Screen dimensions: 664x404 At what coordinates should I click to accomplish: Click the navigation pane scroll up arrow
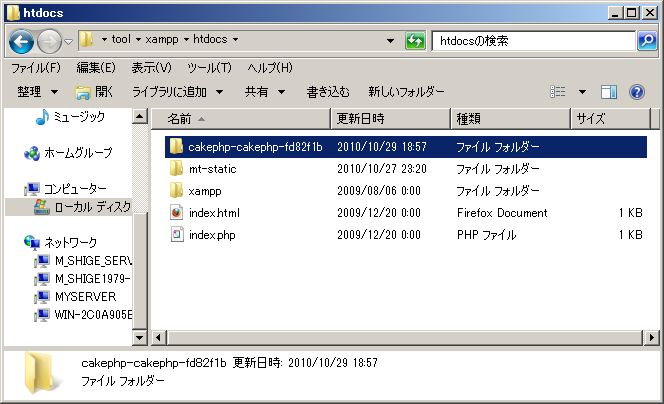(x=140, y=116)
